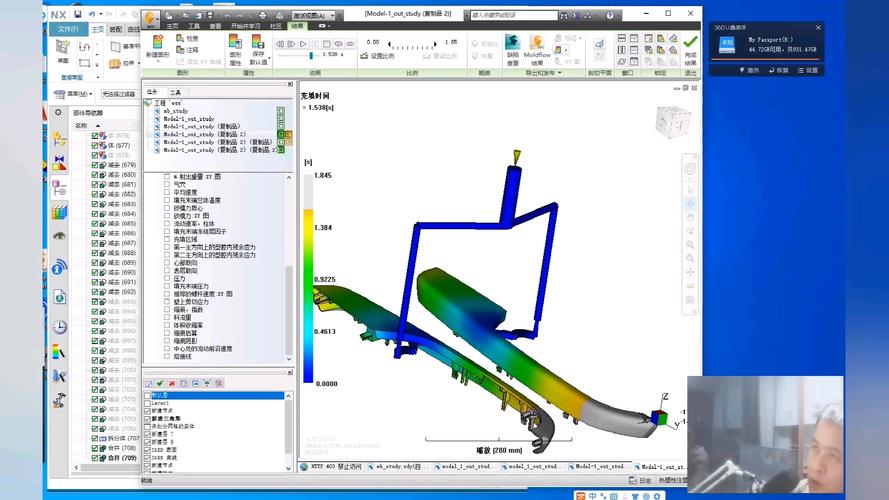Tick the 平均速度 result checkbox
This screenshot has width=889, height=500.
click(x=167, y=193)
